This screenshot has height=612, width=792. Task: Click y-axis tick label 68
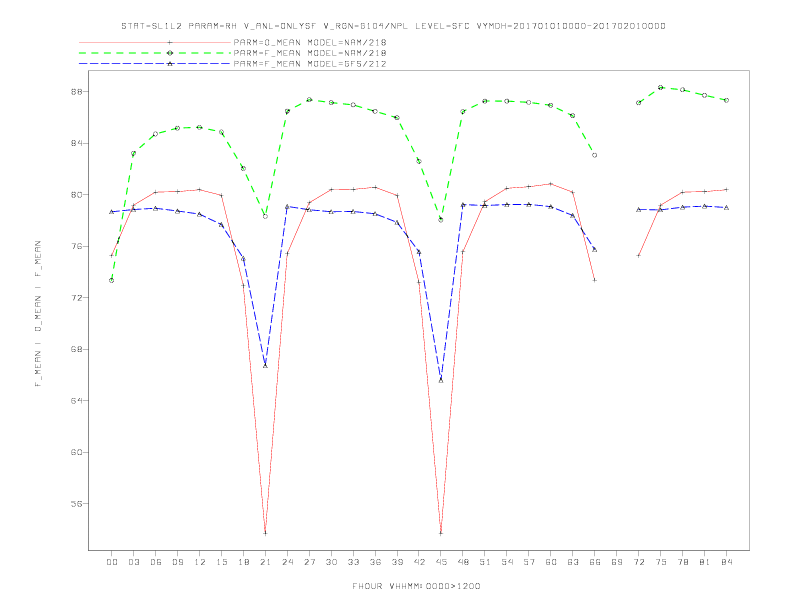pos(76,349)
